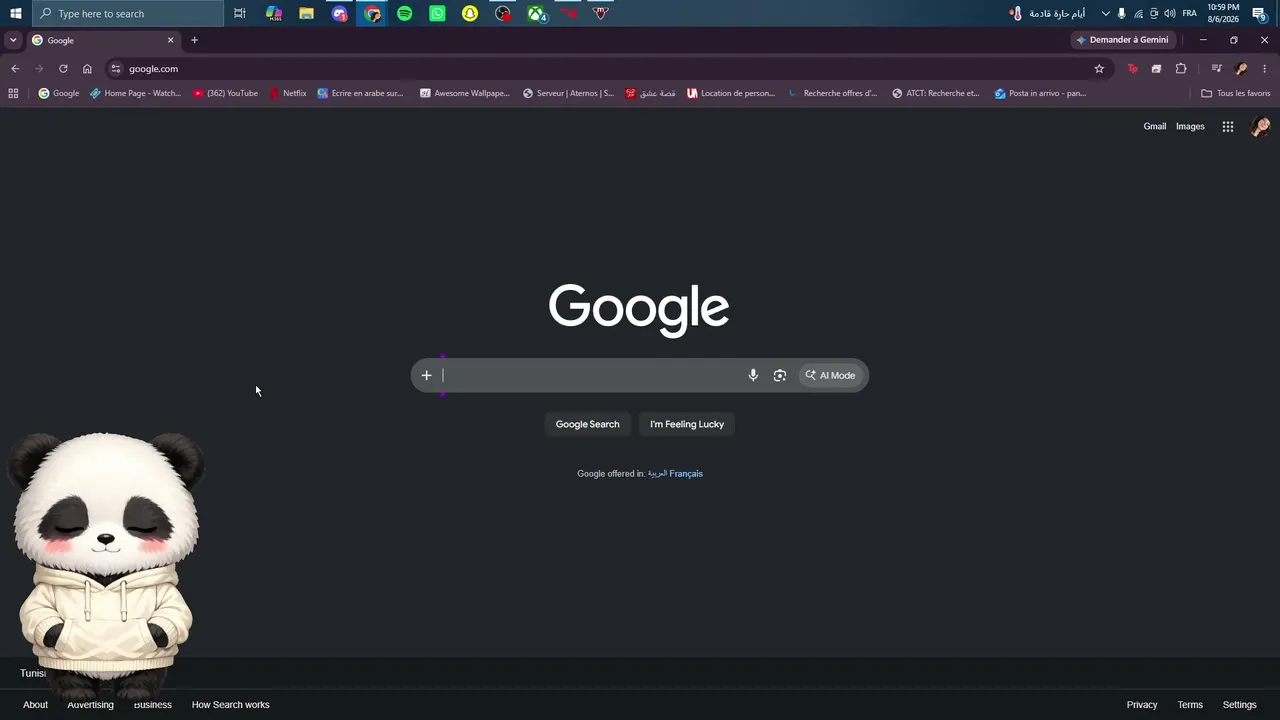Open the Privacy footer link

coord(1142,705)
